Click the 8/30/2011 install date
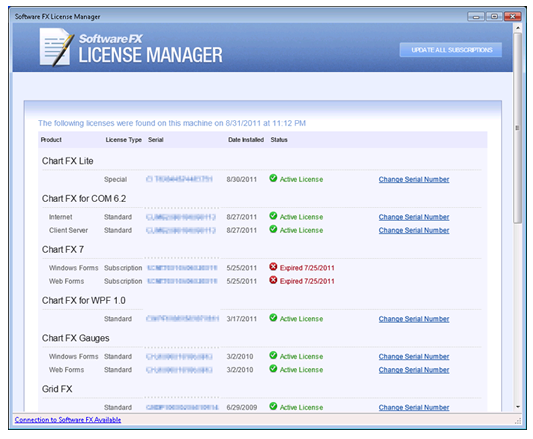The width and height of the screenshot is (533, 439). [x=242, y=180]
